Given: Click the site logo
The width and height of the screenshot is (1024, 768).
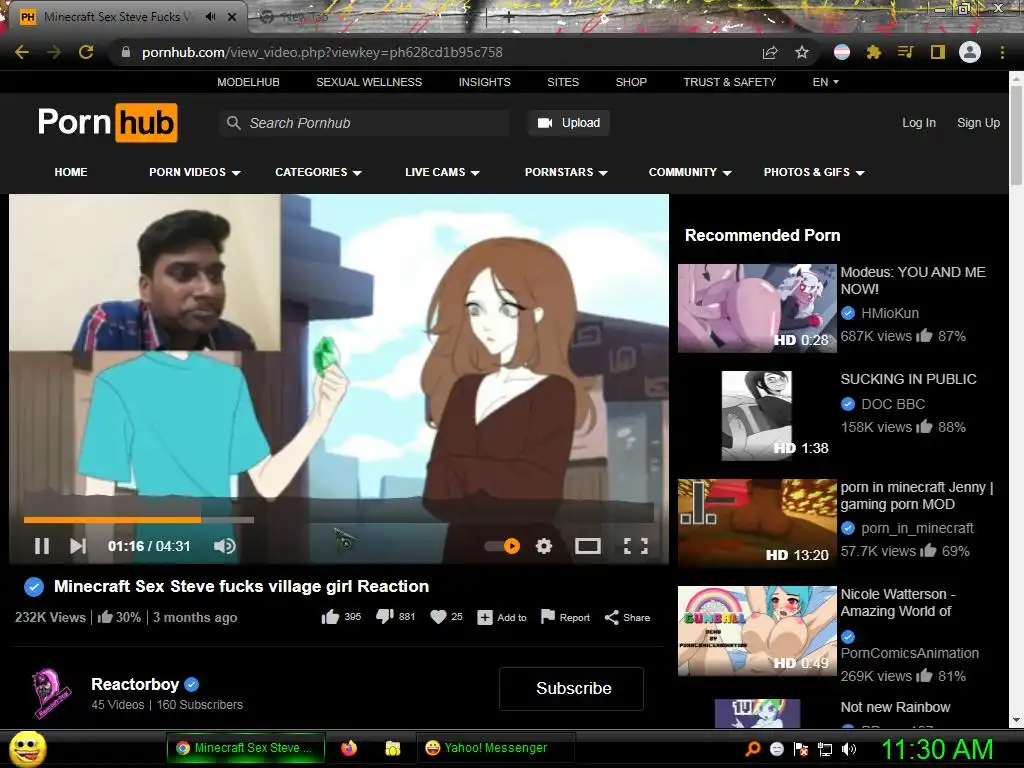Looking at the screenshot, I should click(x=108, y=123).
